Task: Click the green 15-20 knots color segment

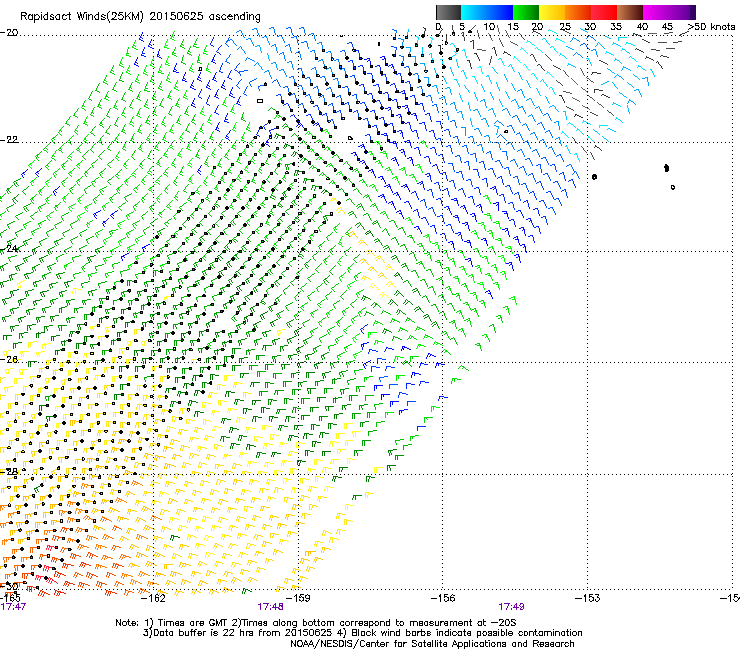Action: tap(526, 12)
